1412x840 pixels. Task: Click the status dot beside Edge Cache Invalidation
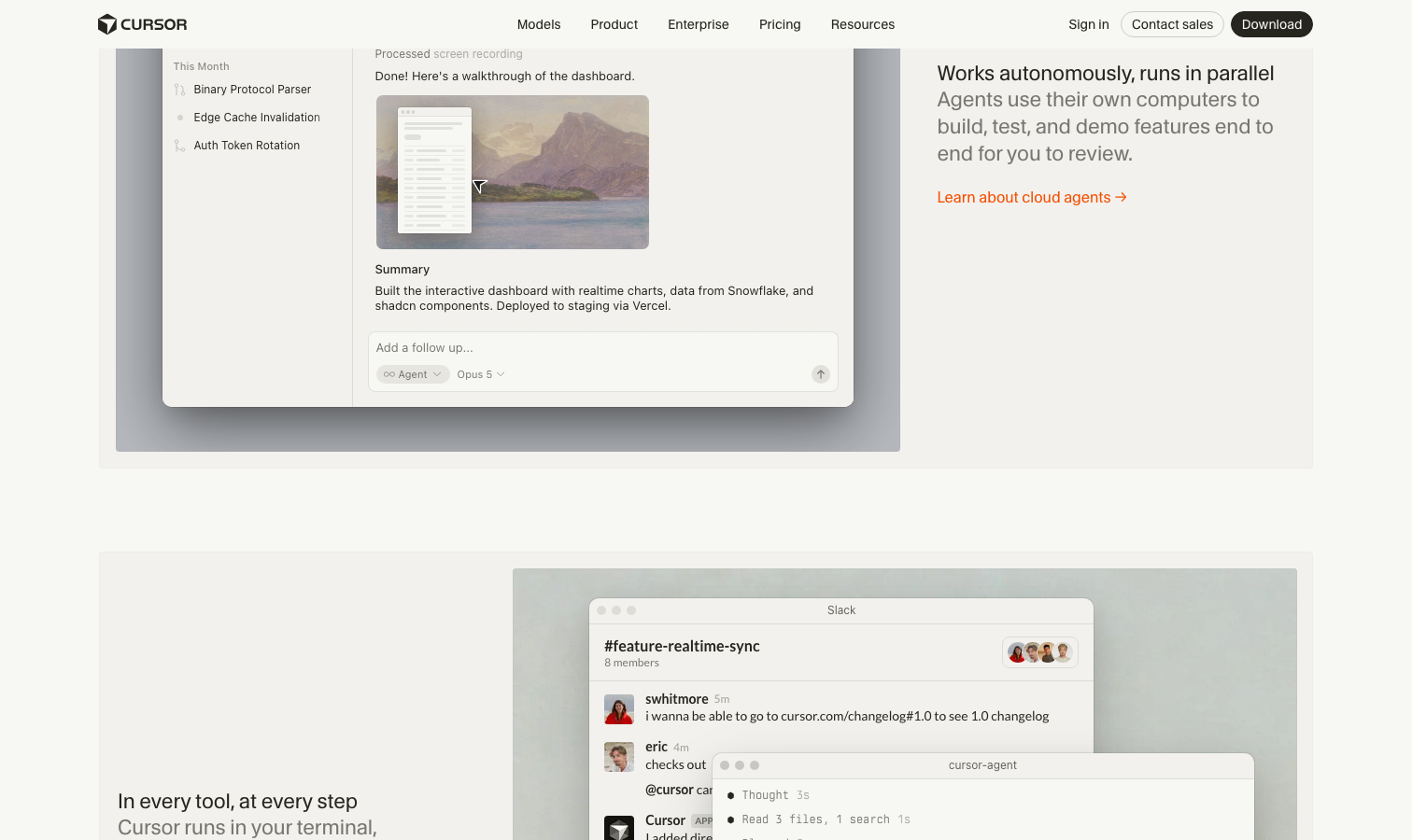tap(179, 118)
